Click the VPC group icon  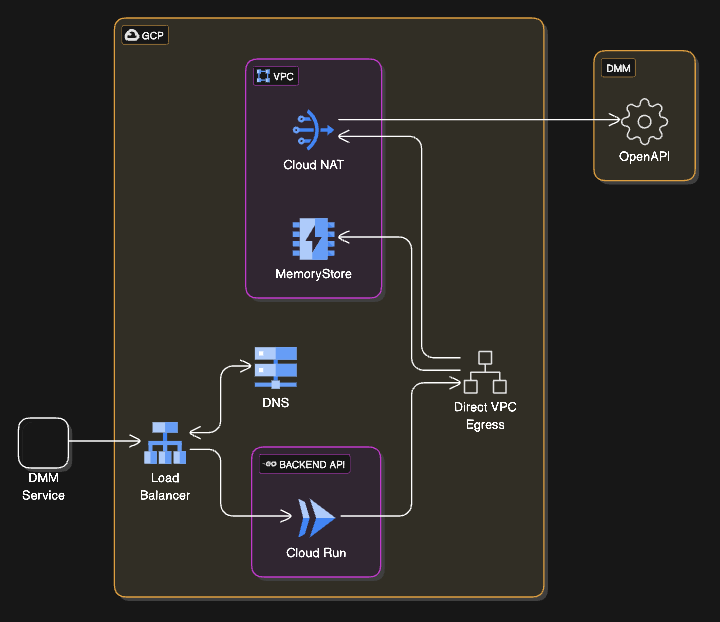[263, 76]
